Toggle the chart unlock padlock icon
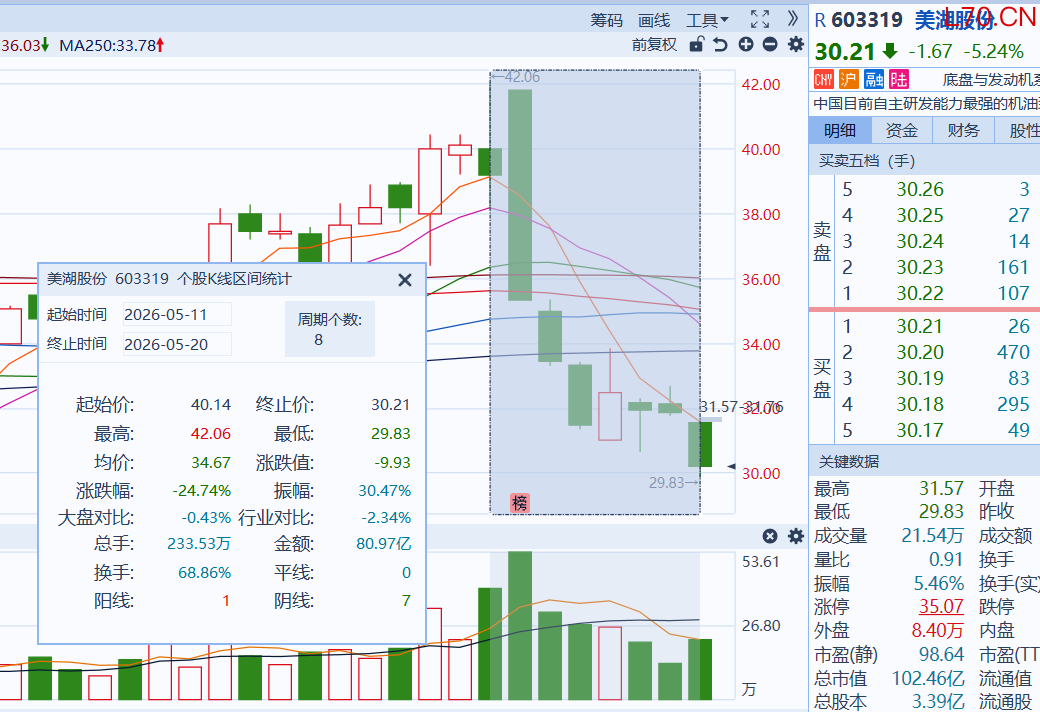 tap(696, 44)
